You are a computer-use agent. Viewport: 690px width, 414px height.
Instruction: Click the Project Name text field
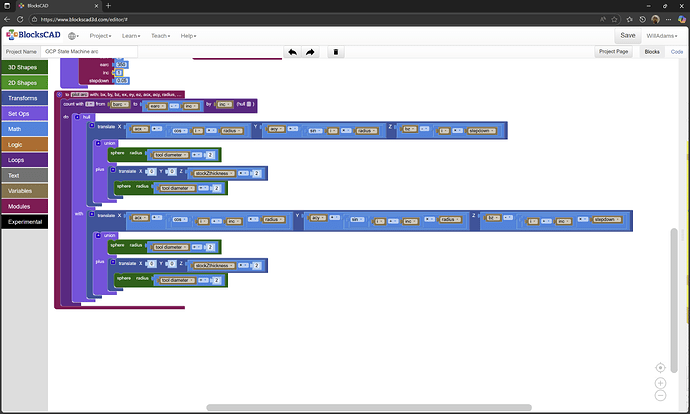pos(88,51)
